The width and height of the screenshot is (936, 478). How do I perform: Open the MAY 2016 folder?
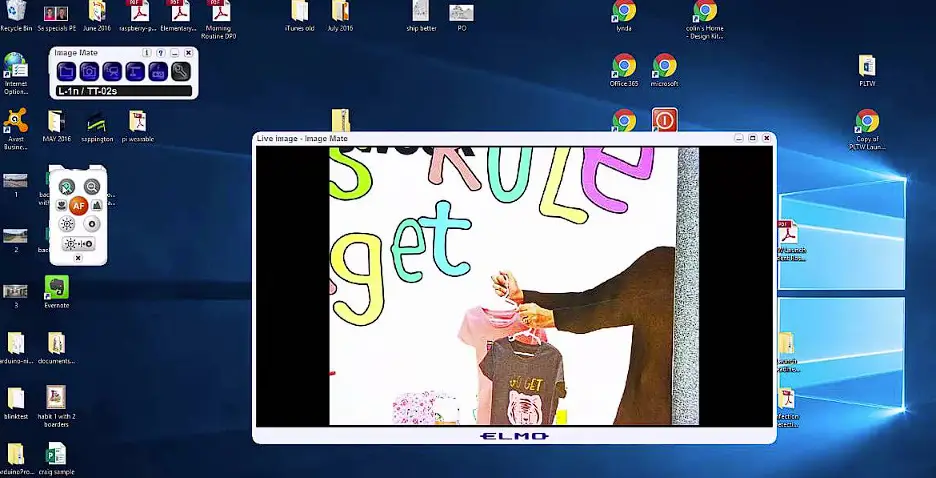[56, 125]
